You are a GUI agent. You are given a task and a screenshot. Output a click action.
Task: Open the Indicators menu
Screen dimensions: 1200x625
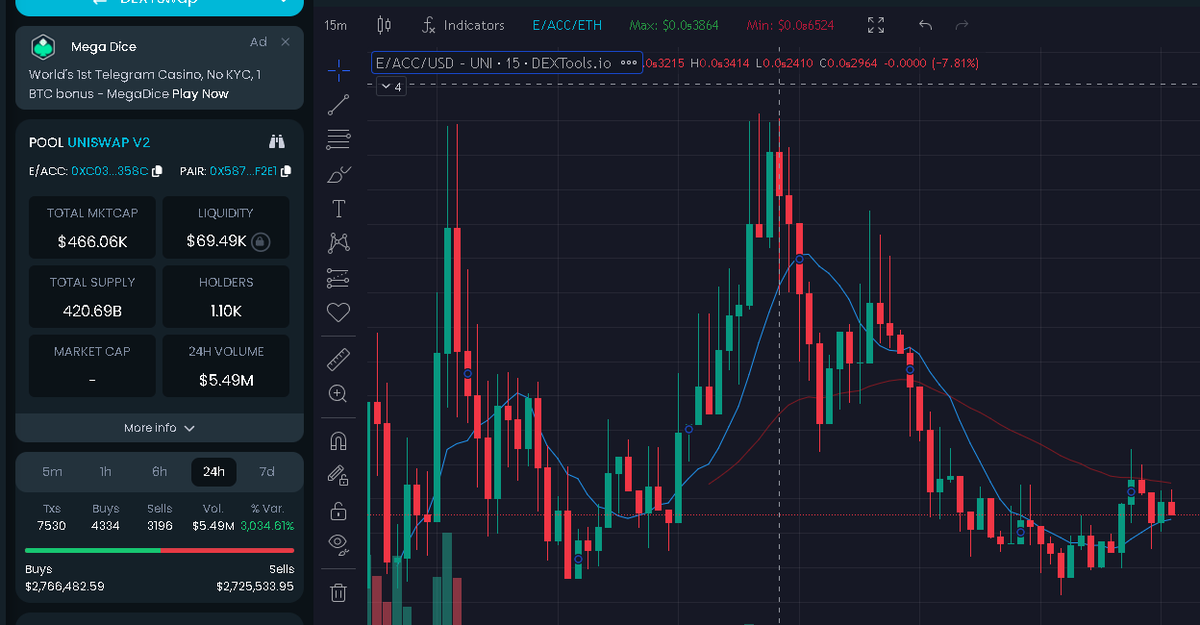(x=463, y=25)
